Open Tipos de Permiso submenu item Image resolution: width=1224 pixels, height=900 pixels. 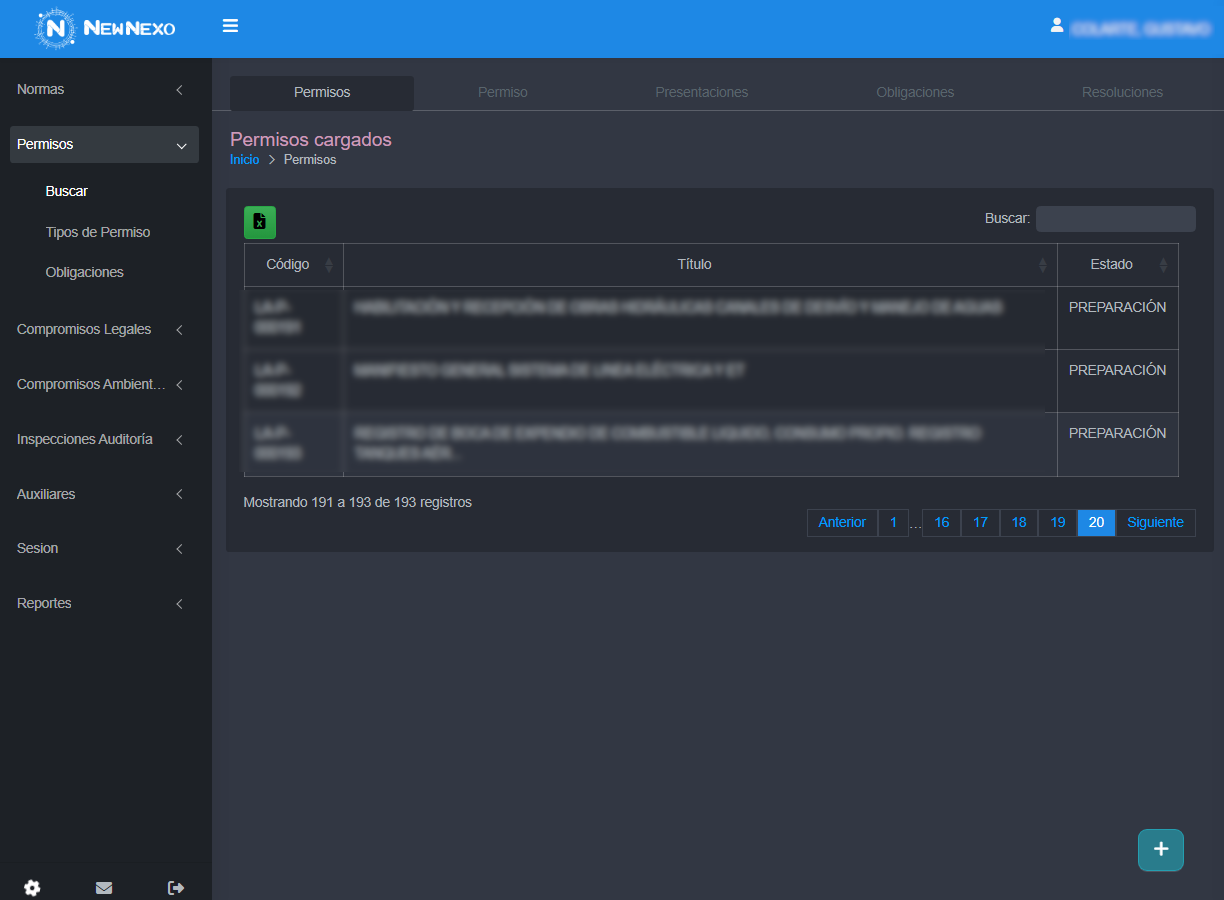coord(98,232)
